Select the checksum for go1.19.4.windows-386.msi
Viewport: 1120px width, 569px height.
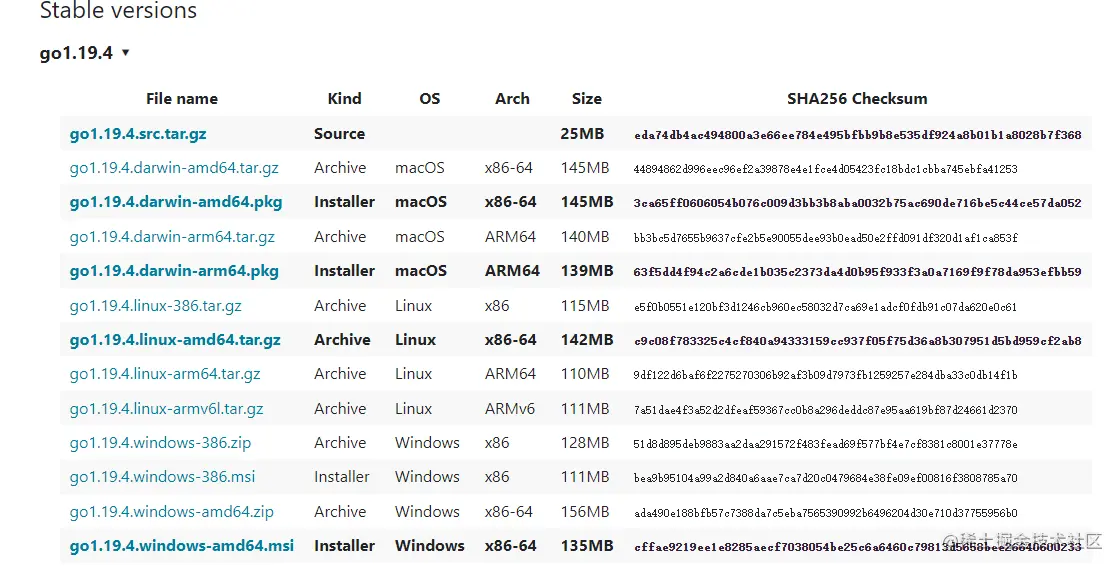coord(825,478)
